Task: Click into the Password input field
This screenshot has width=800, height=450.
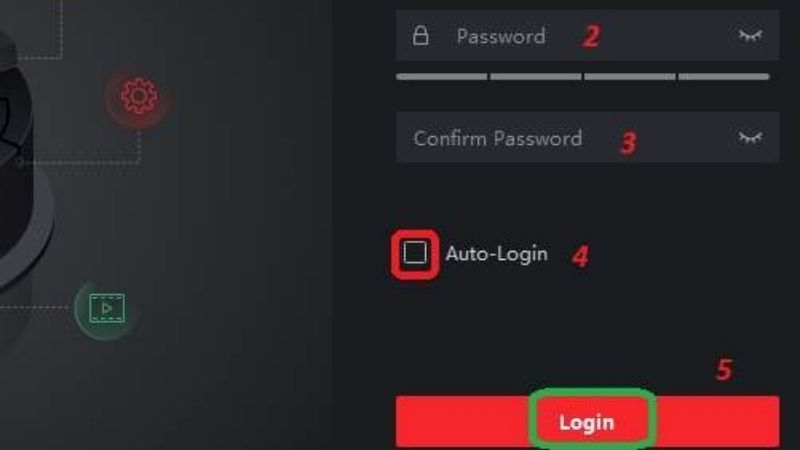Action: [587, 36]
